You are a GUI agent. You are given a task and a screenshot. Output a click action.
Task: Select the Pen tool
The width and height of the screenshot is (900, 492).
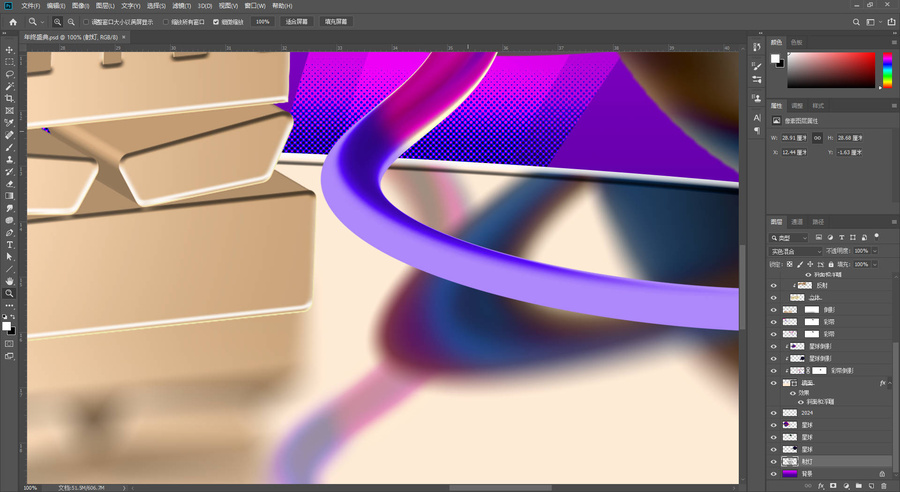9,233
